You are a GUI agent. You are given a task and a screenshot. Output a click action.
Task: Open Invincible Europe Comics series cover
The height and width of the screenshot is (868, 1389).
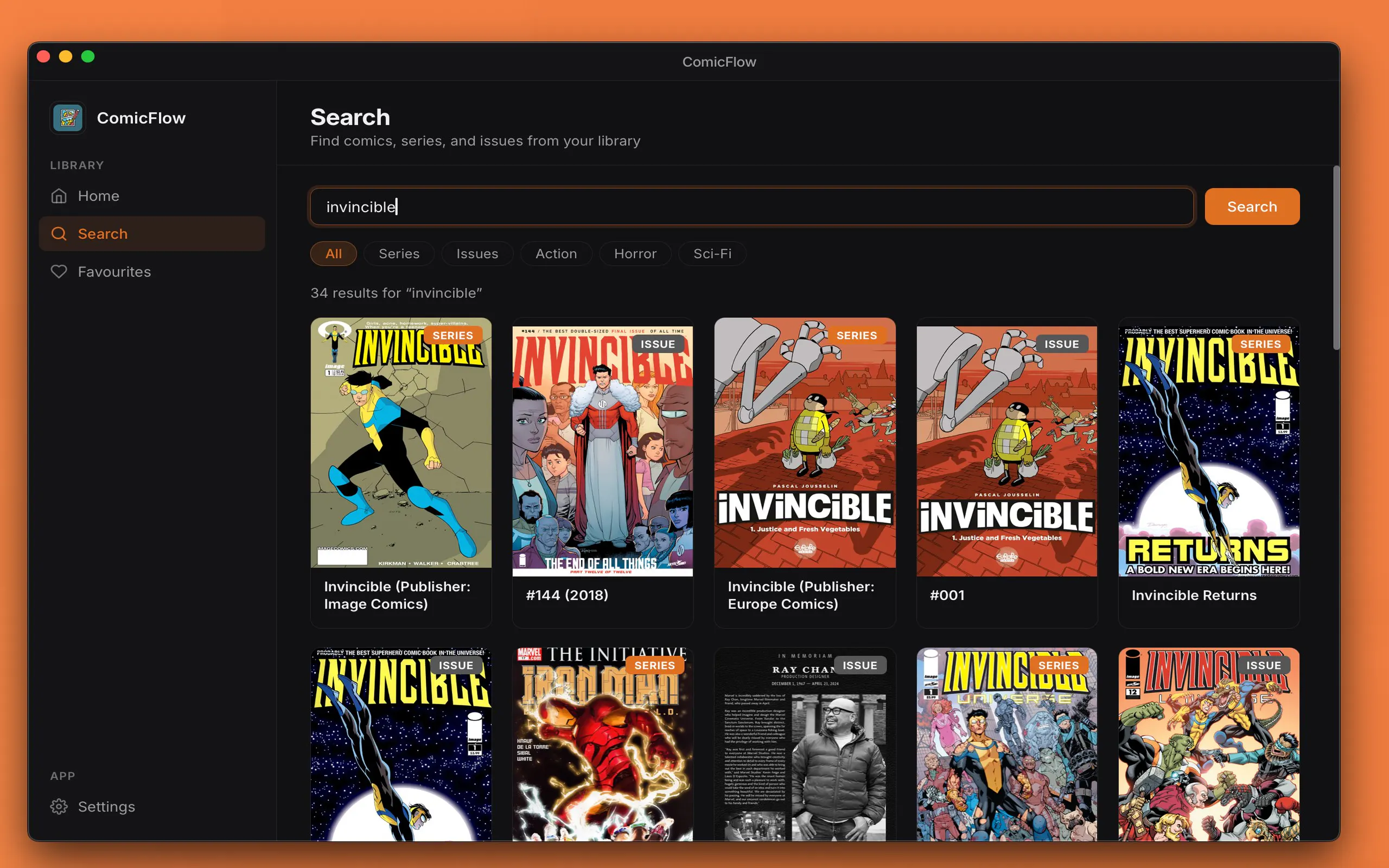click(805, 443)
